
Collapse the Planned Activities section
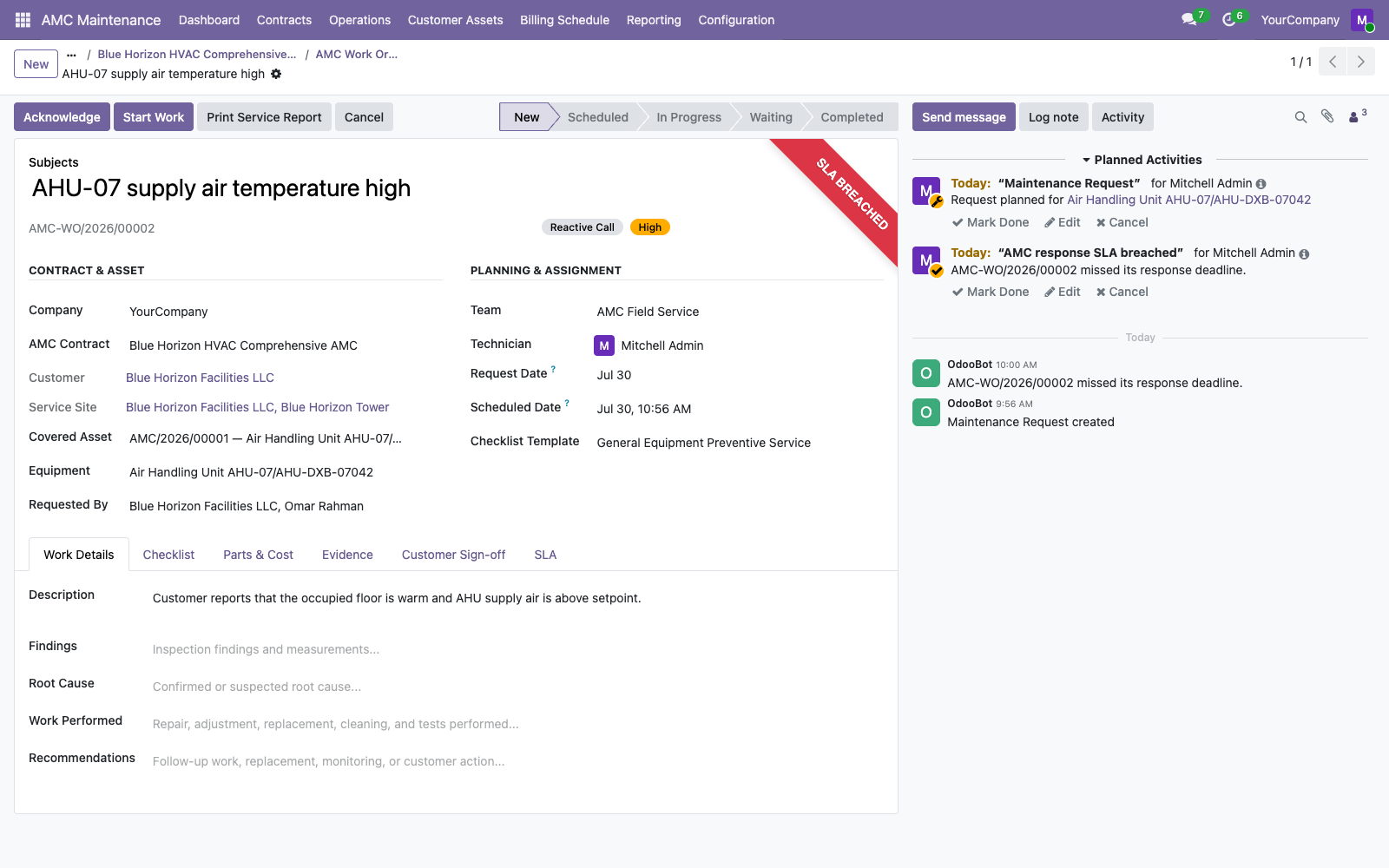1142,160
